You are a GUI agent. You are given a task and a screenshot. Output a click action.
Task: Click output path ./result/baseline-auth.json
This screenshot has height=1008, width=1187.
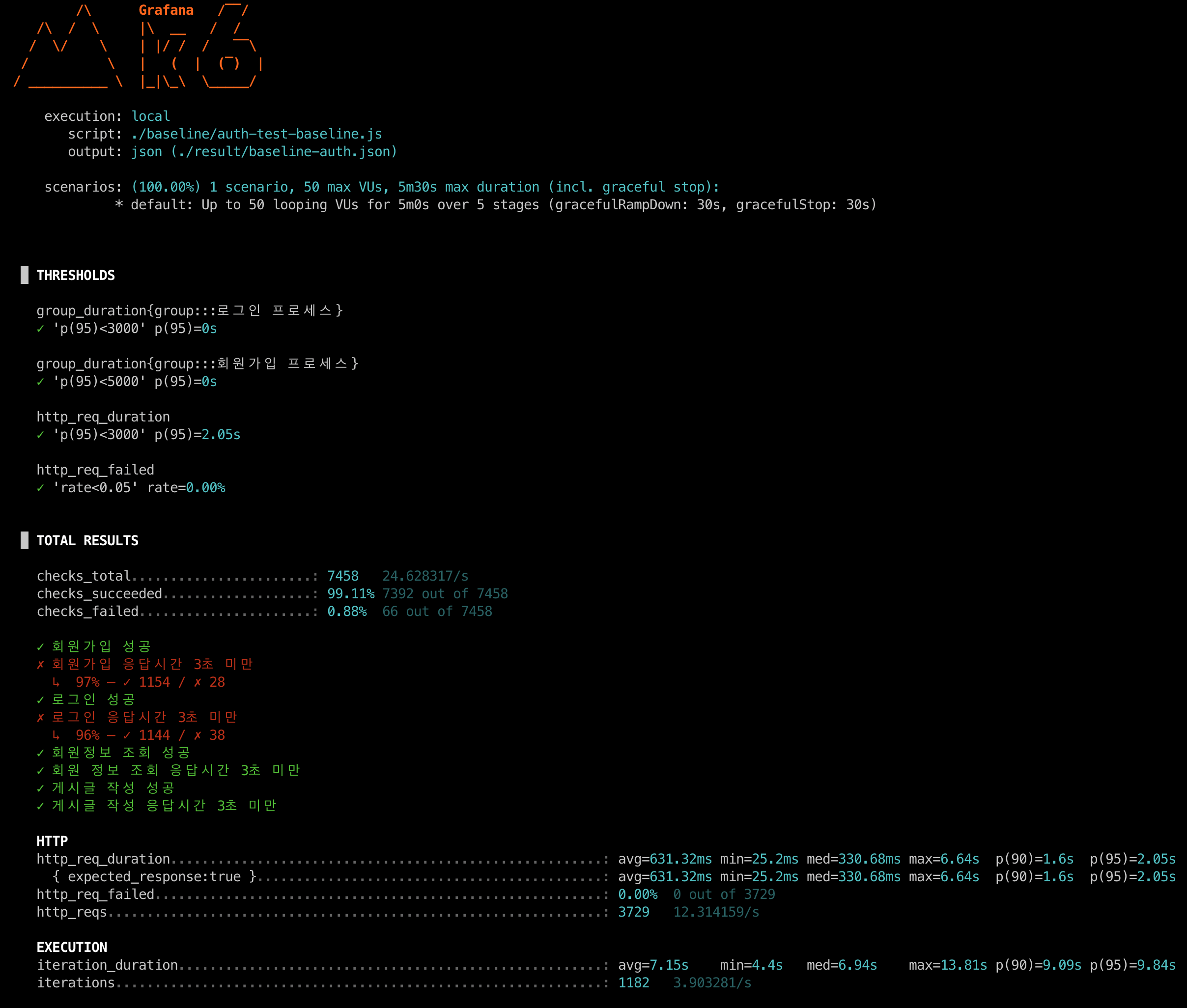[x=283, y=151]
